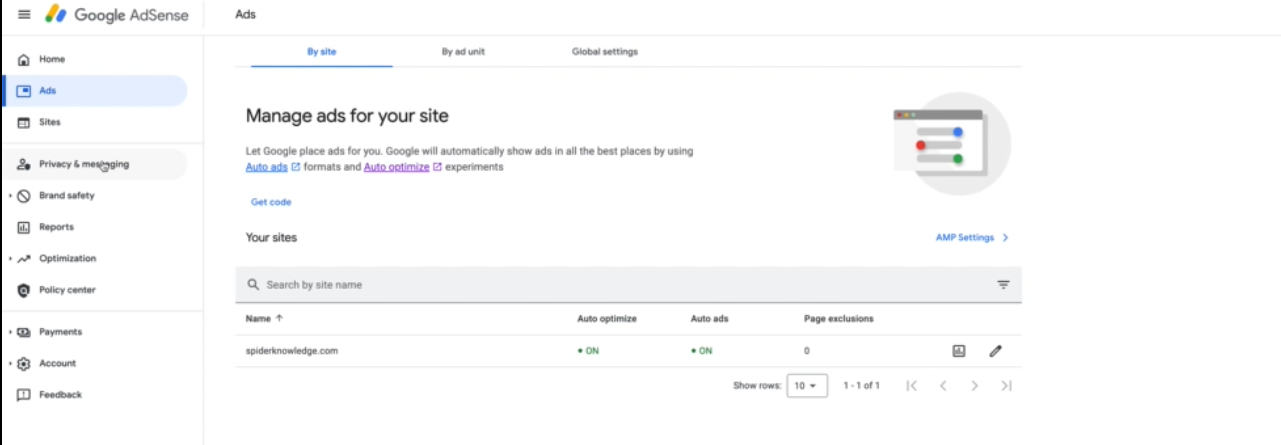
Task: Open Reports in the sidebar
Action: pos(94,227)
